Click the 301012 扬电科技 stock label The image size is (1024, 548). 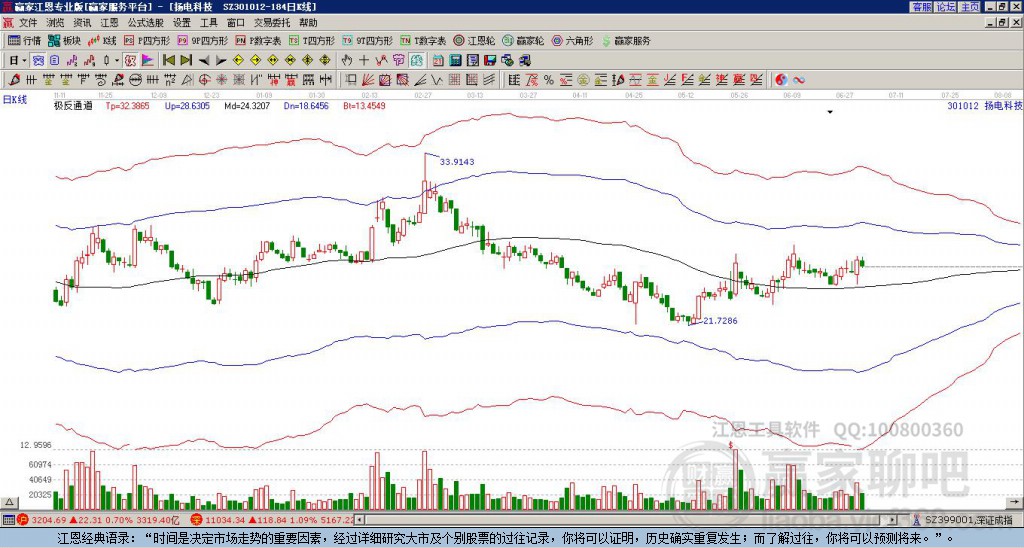tap(985, 105)
